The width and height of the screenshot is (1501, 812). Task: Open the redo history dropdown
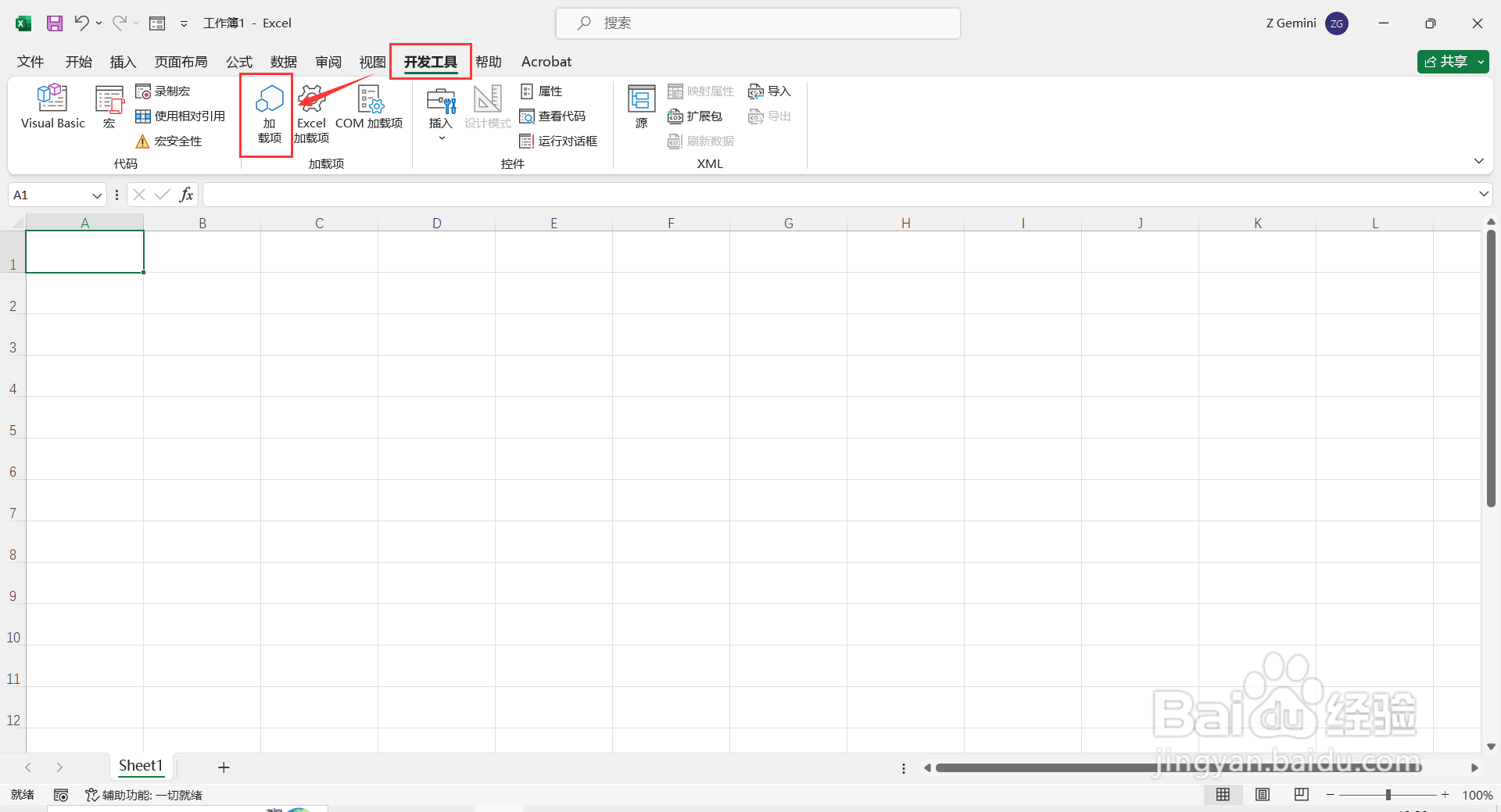tap(137, 23)
